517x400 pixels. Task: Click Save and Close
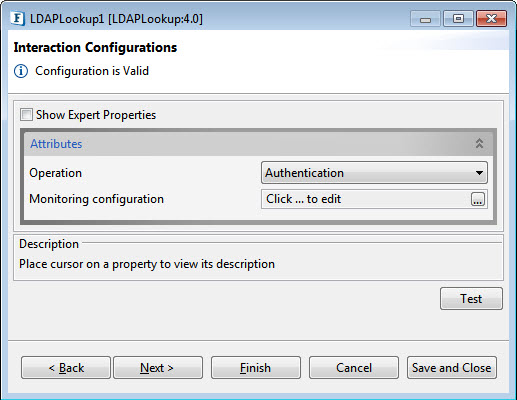(452, 368)
